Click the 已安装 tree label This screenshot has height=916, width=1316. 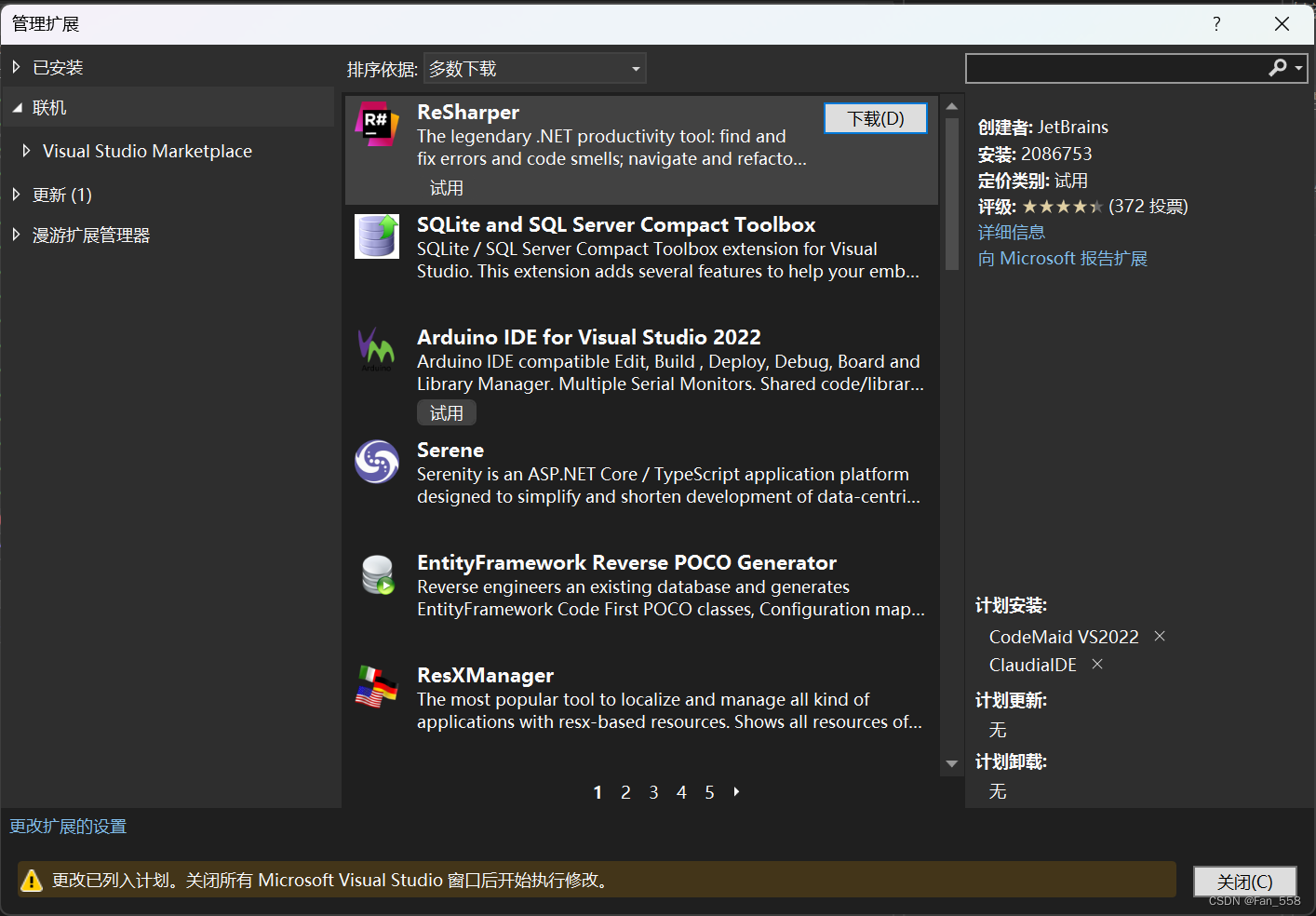[58, 68]
